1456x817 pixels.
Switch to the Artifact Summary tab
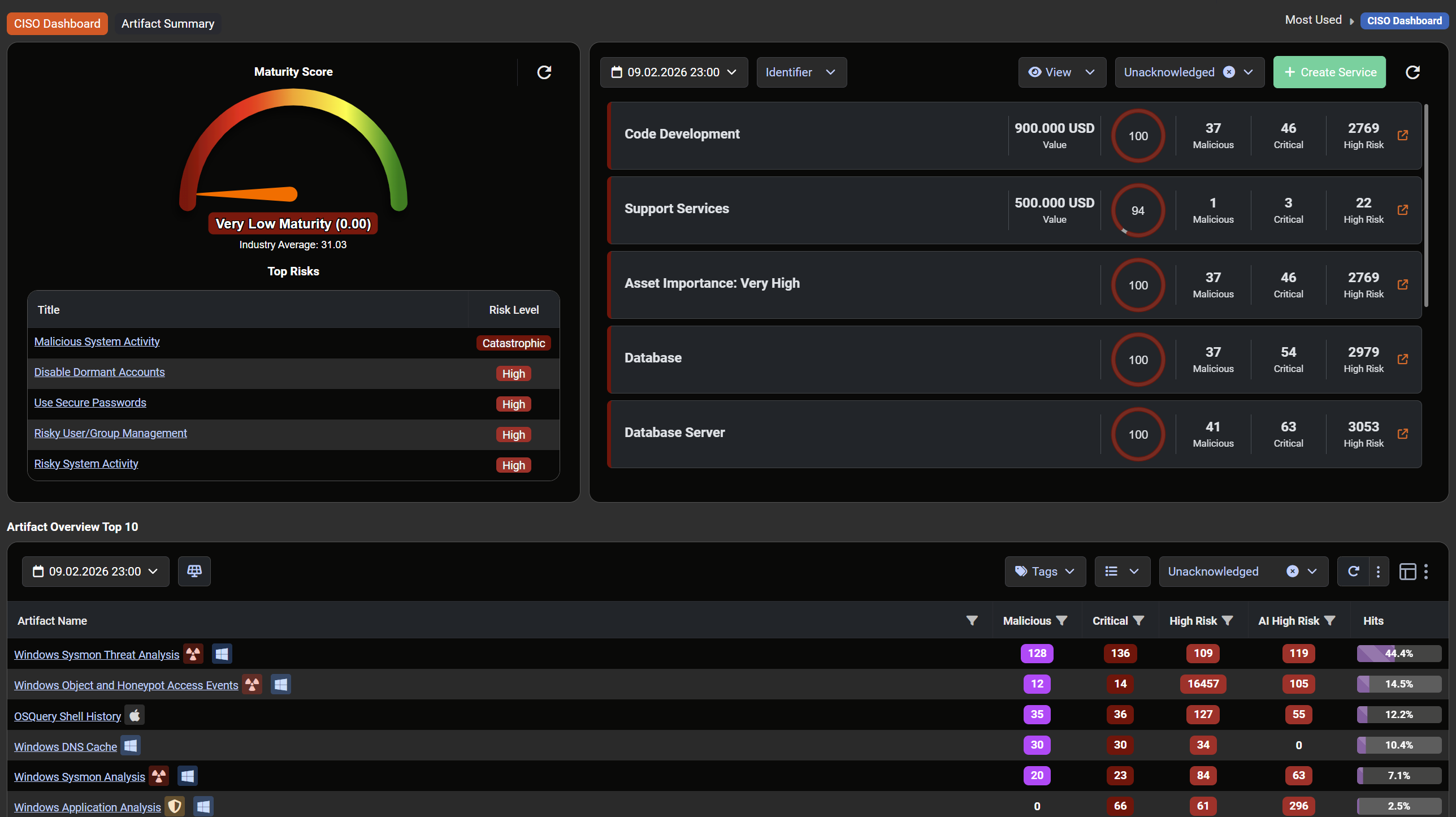(x=168, y=24)
